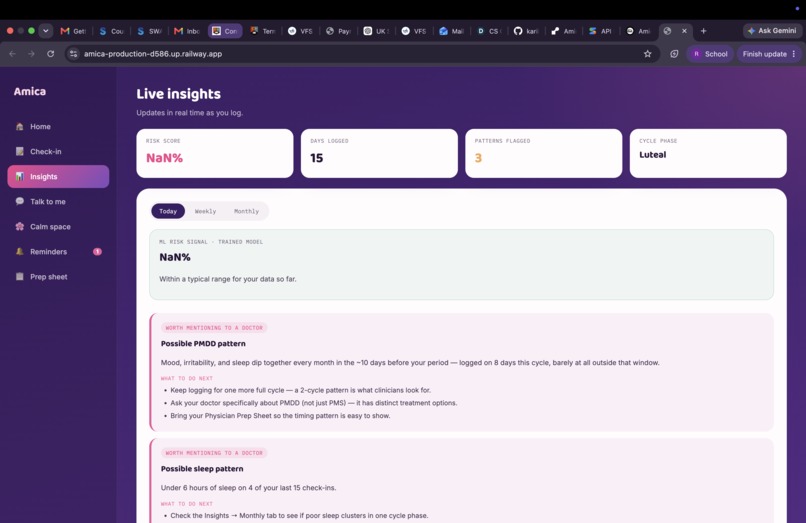The image size is (806, 523).
Task: Click the Amica logo title
Action: tap(30, 92)
